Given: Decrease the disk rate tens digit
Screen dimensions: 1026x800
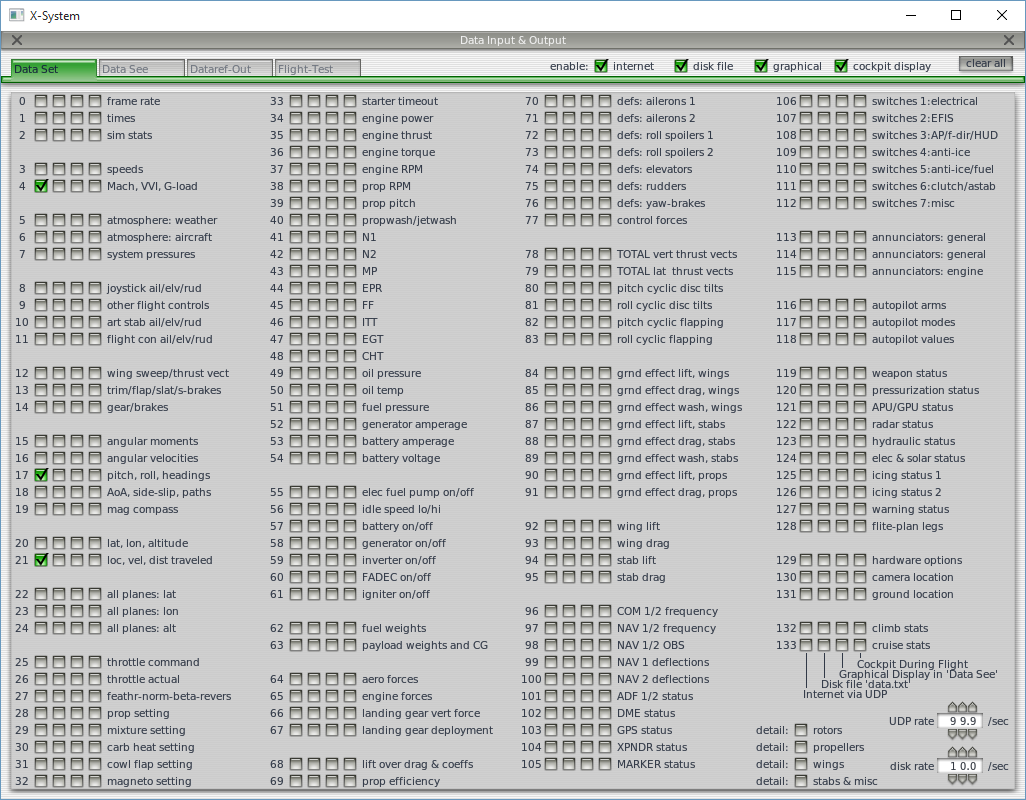Looking at the screenshot, I should point(953,779).
